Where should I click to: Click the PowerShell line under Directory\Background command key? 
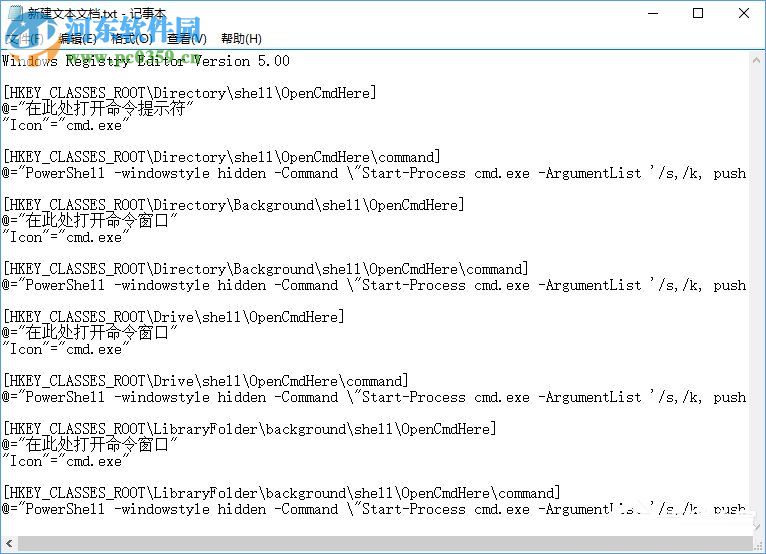(x=374, y=285)
